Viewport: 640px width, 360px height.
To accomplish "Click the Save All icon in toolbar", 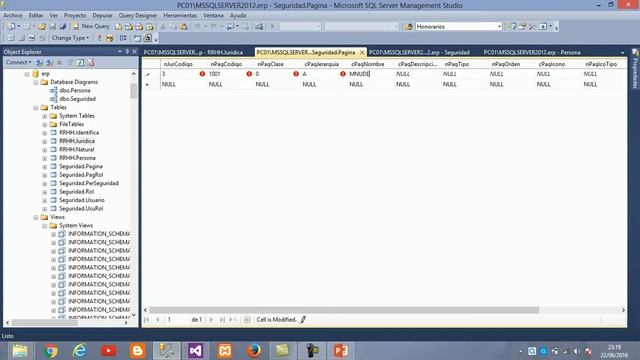I will pos(63,27).
